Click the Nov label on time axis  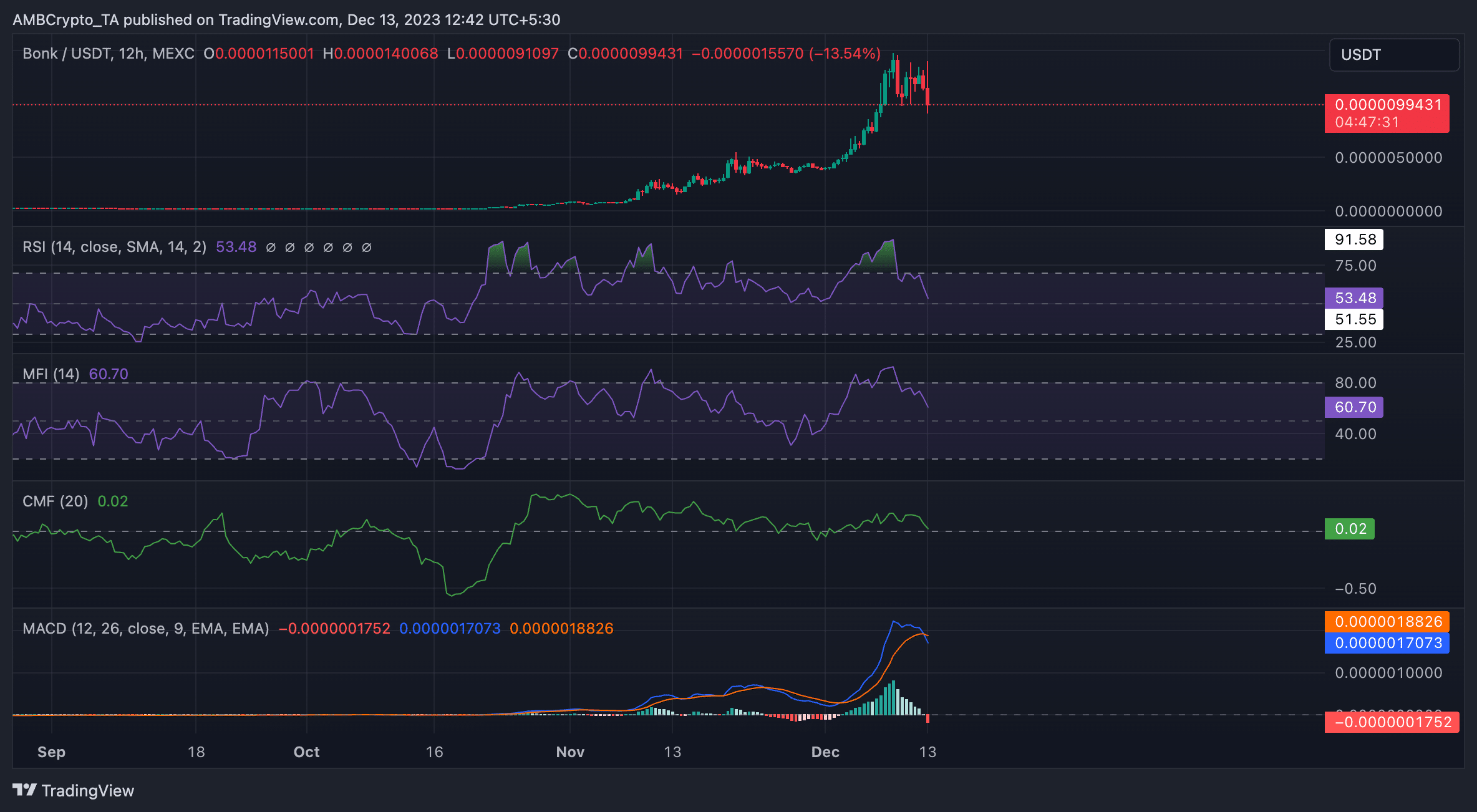[570, 752]
